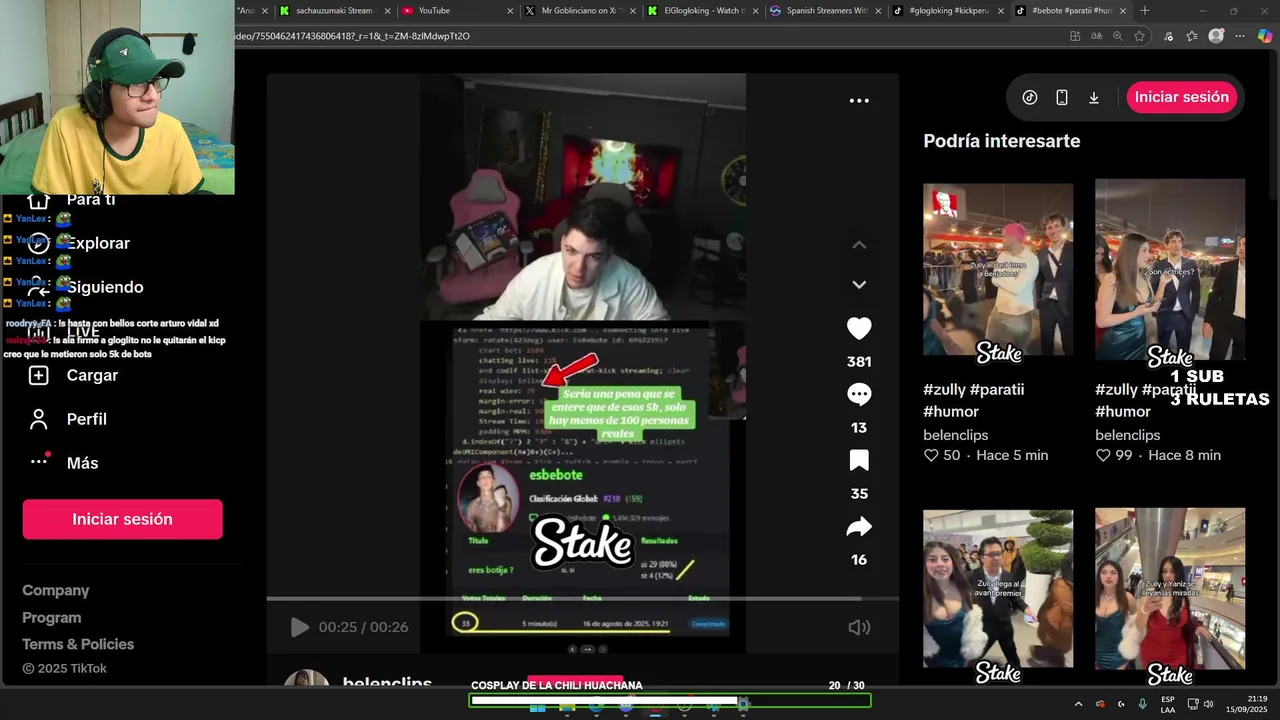The image size is (1280, 720).
Task: Click the '#zully #paratii #humor' caption with 50 likes
Action: 973,400
